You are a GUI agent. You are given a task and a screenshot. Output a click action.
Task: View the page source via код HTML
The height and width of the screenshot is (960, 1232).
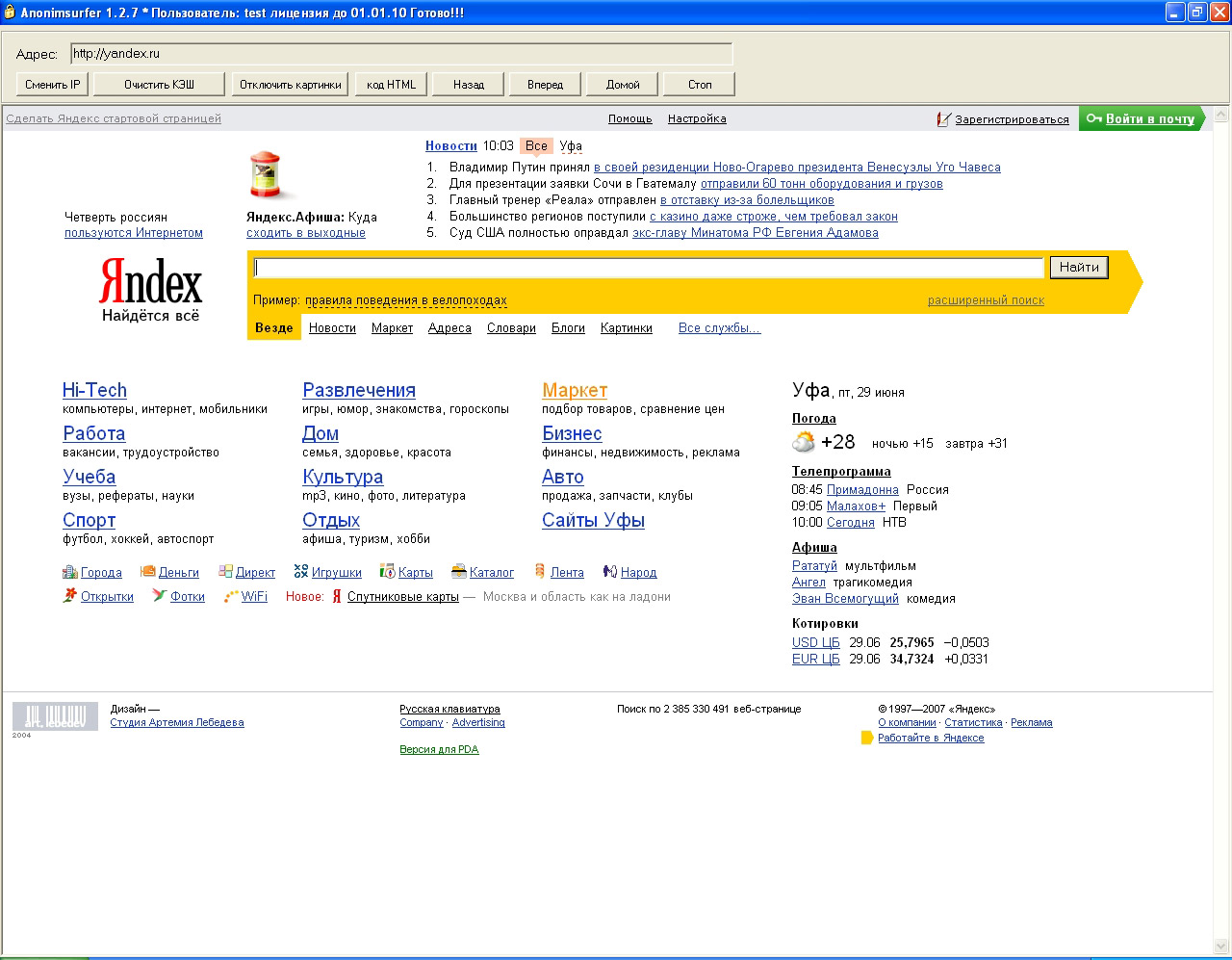392,85
